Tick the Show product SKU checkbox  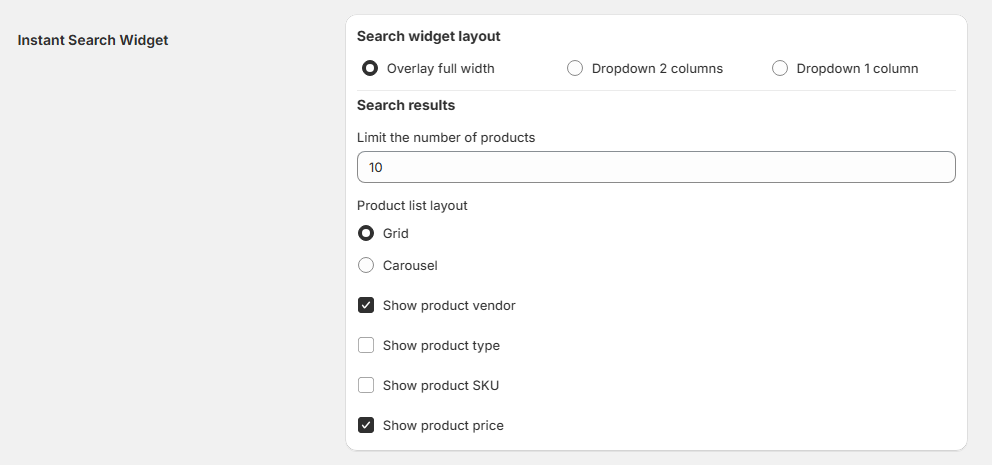pos(366,385)
